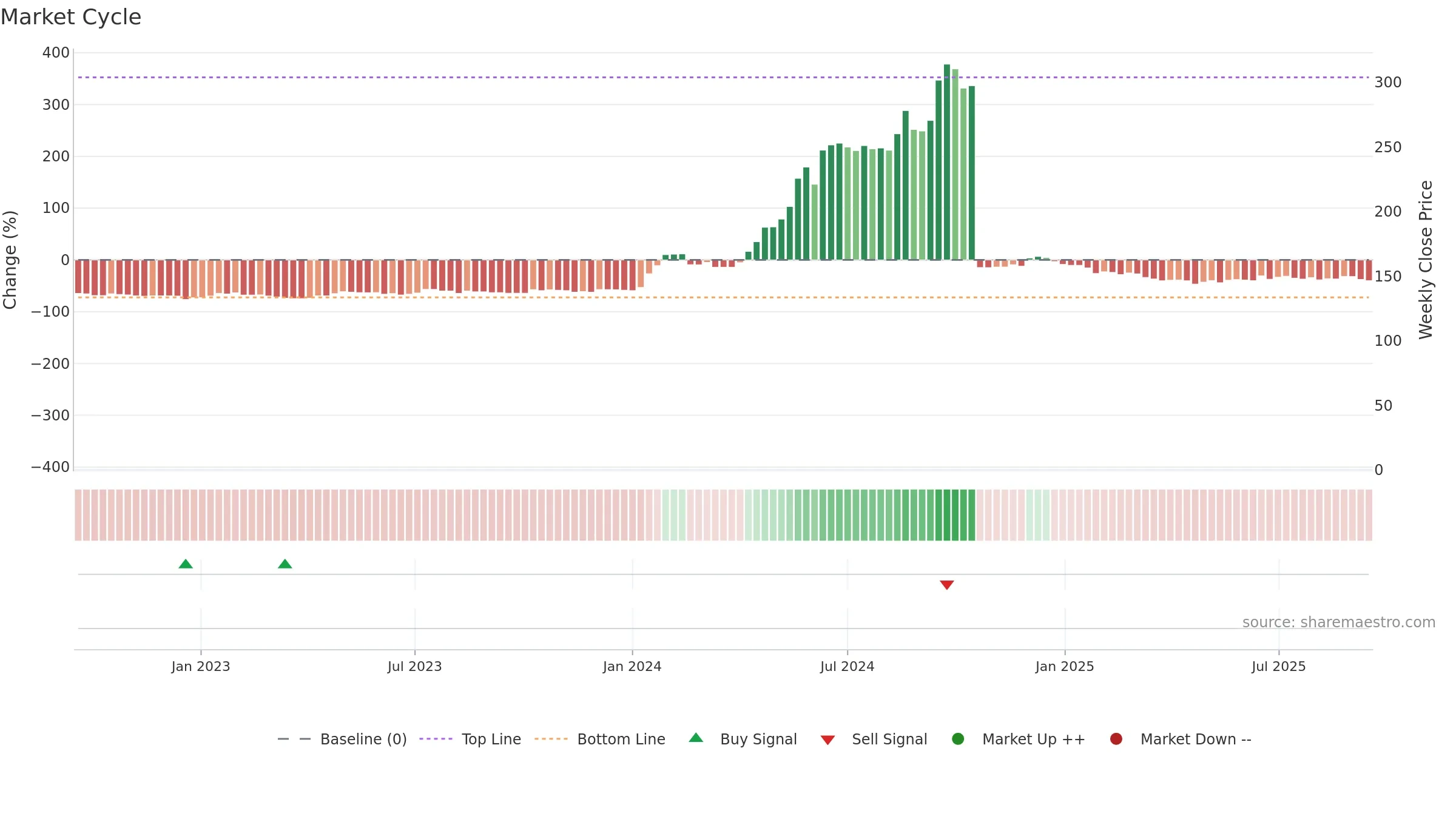The height and width of the screenshot is (819, 1456).
Task: Click the 250 label on the right price axis
Action: (x=1388, y=147)
